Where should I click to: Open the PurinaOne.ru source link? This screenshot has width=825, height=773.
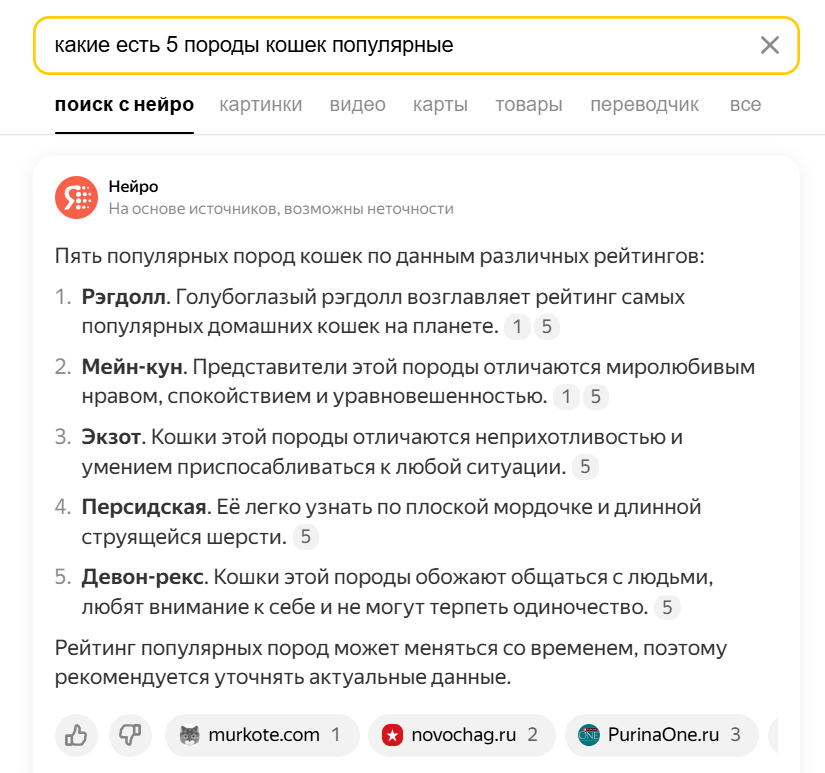click(x=663, y=736)
